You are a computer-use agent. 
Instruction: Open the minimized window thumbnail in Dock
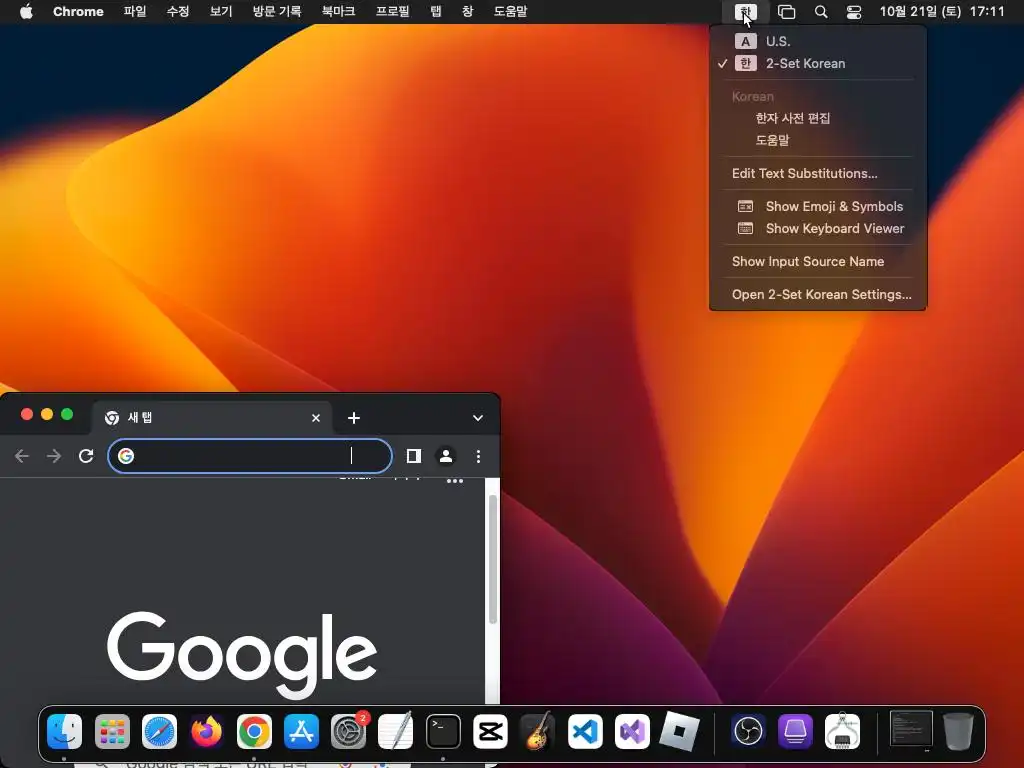(911, 728)
